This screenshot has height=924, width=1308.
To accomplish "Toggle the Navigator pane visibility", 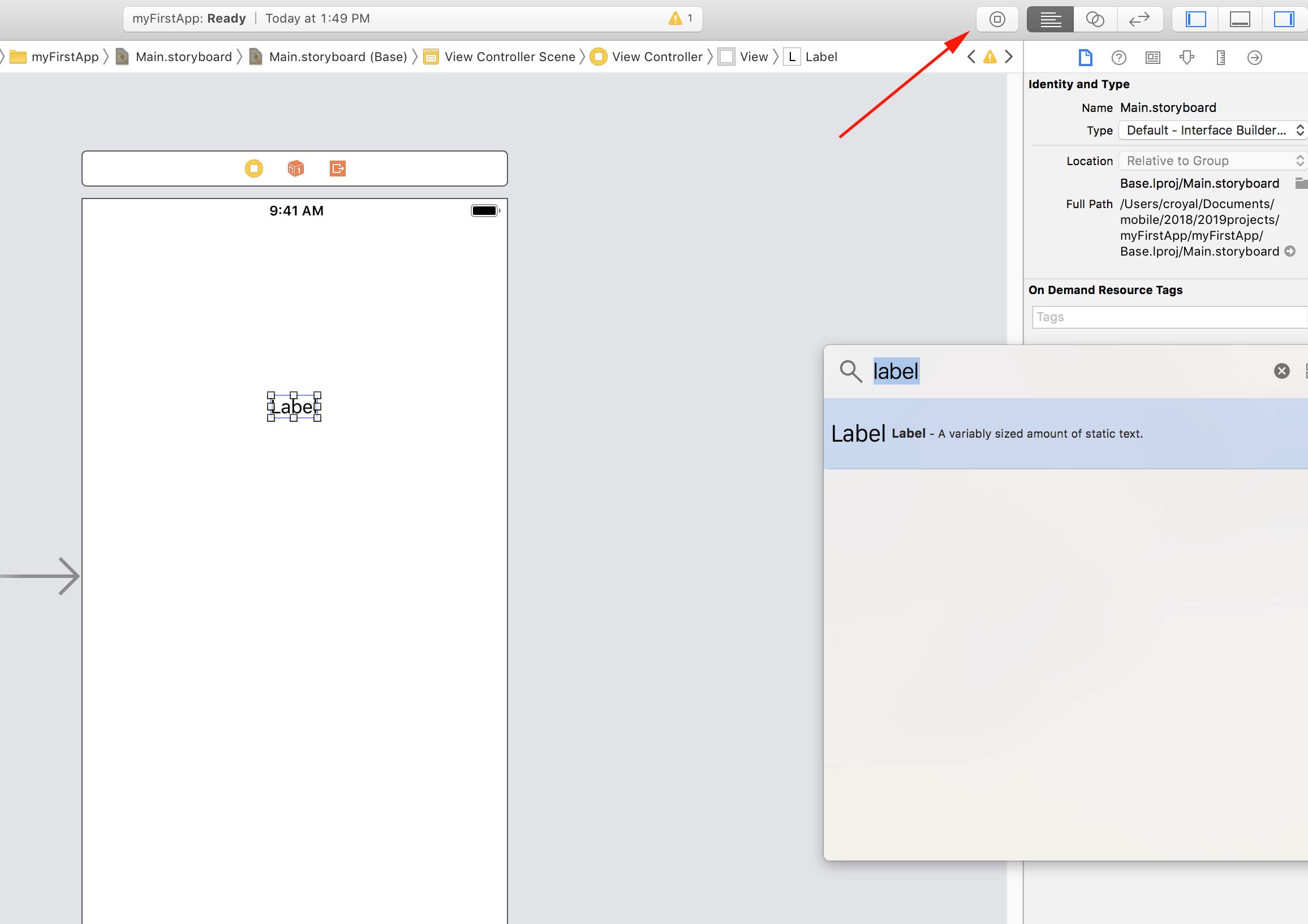I will (x=1195, y=19).
